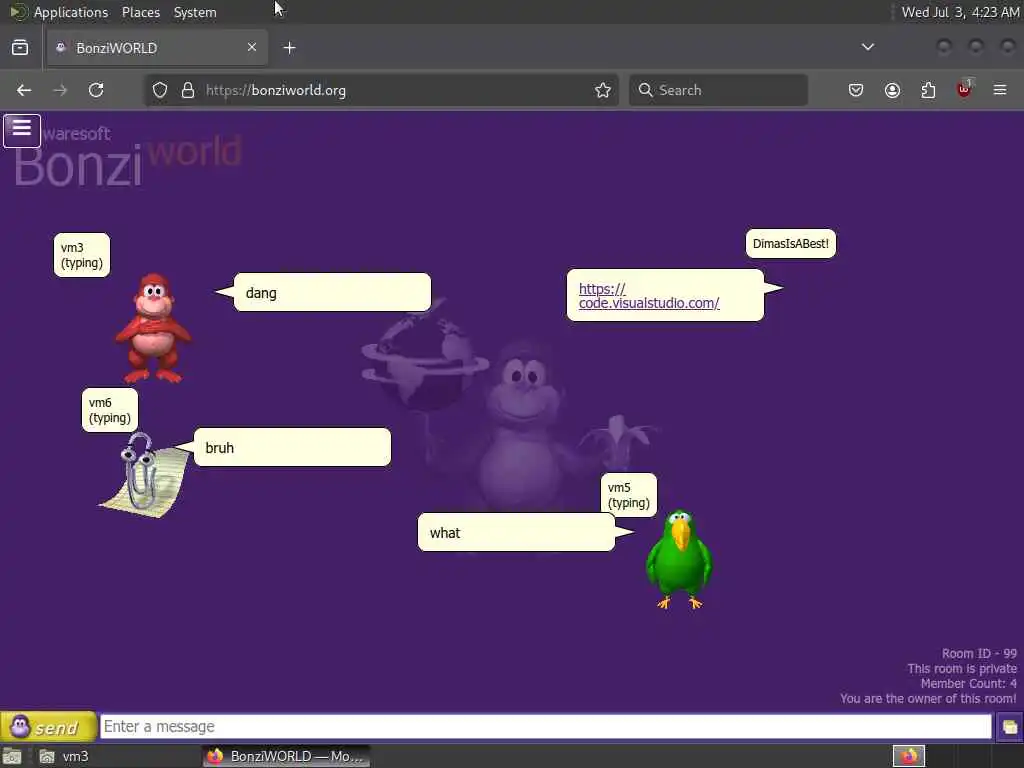Open the Firefox View tab icon
1024x768 pixels.
20,48
